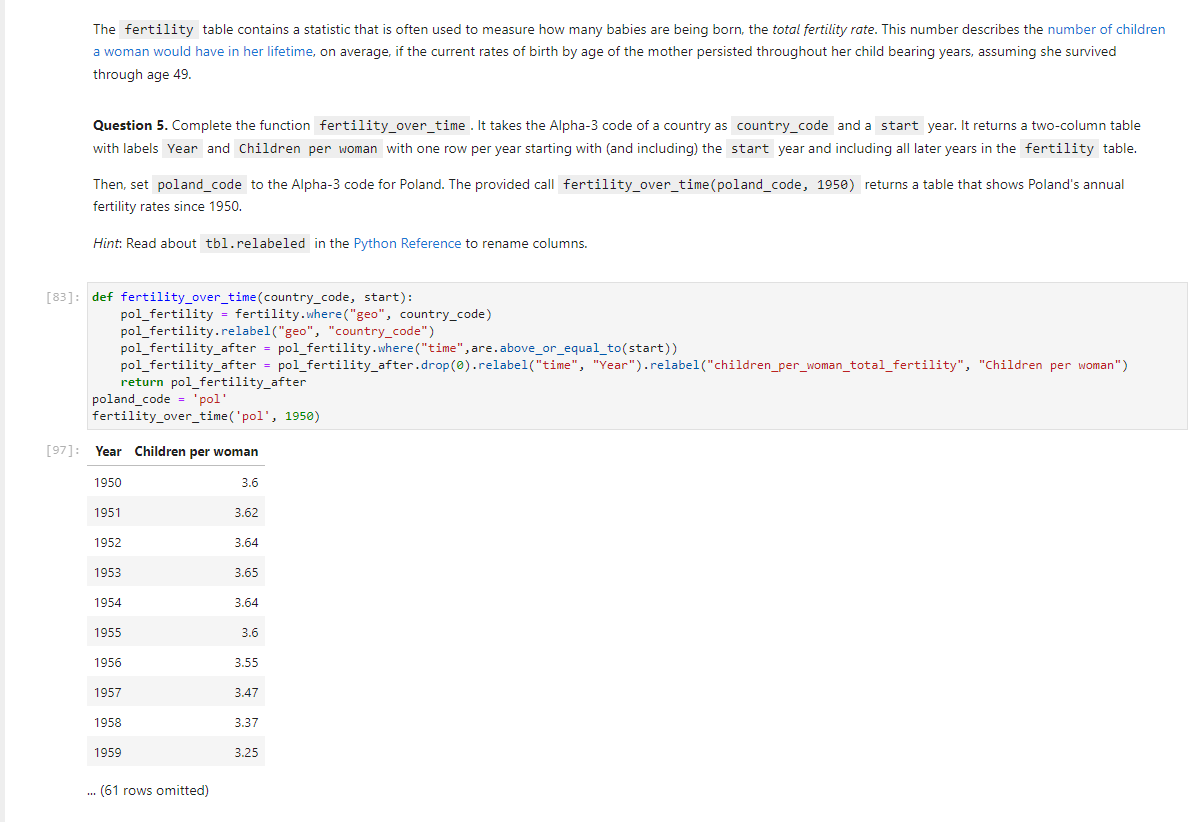Image resolution: width=1197 pixels, height=822 pixels.
Task: Click the Year column header
Action: pyautogui.click(x=107, y=451)
